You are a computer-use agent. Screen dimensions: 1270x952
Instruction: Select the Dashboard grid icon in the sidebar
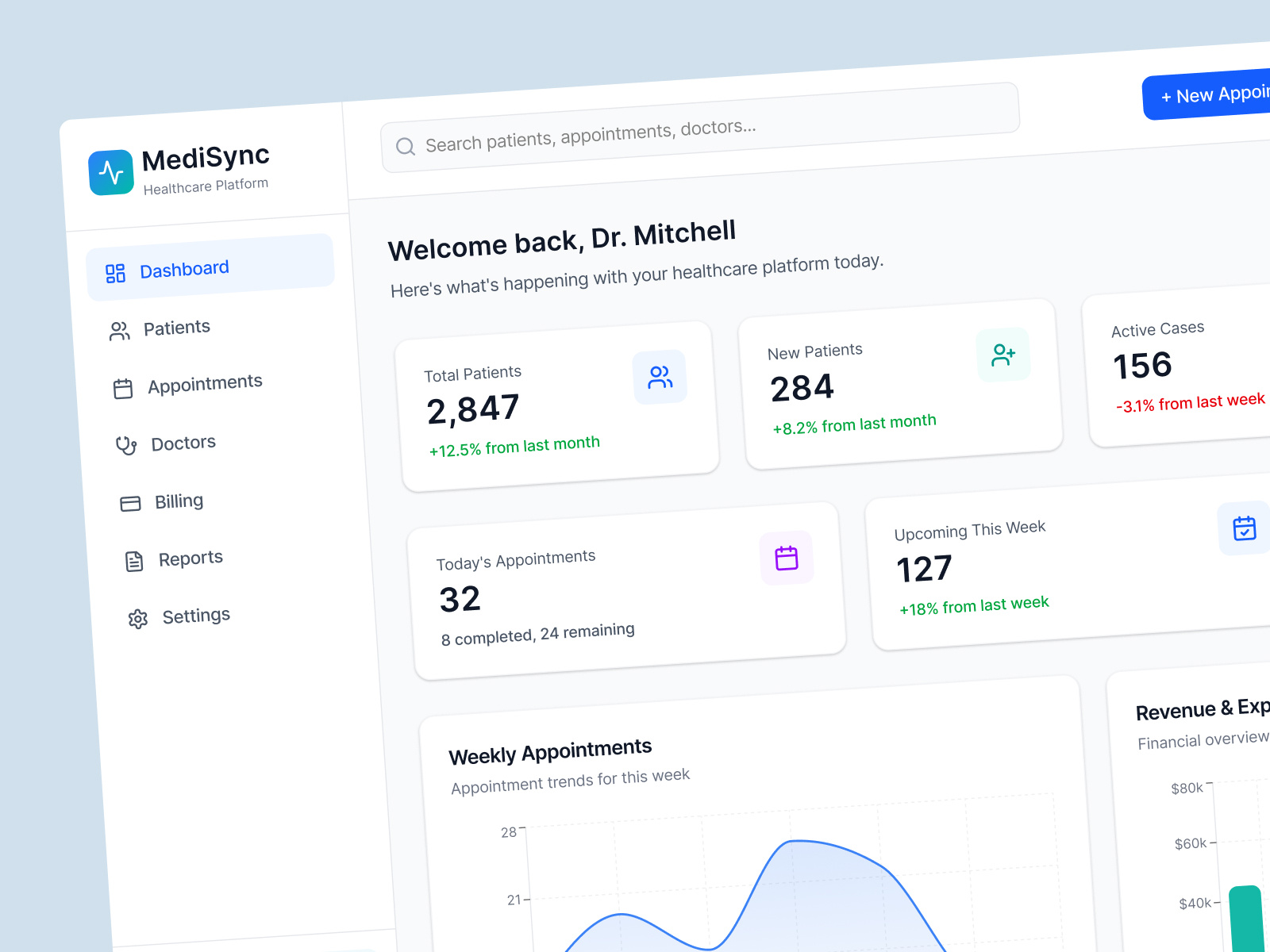114,273
